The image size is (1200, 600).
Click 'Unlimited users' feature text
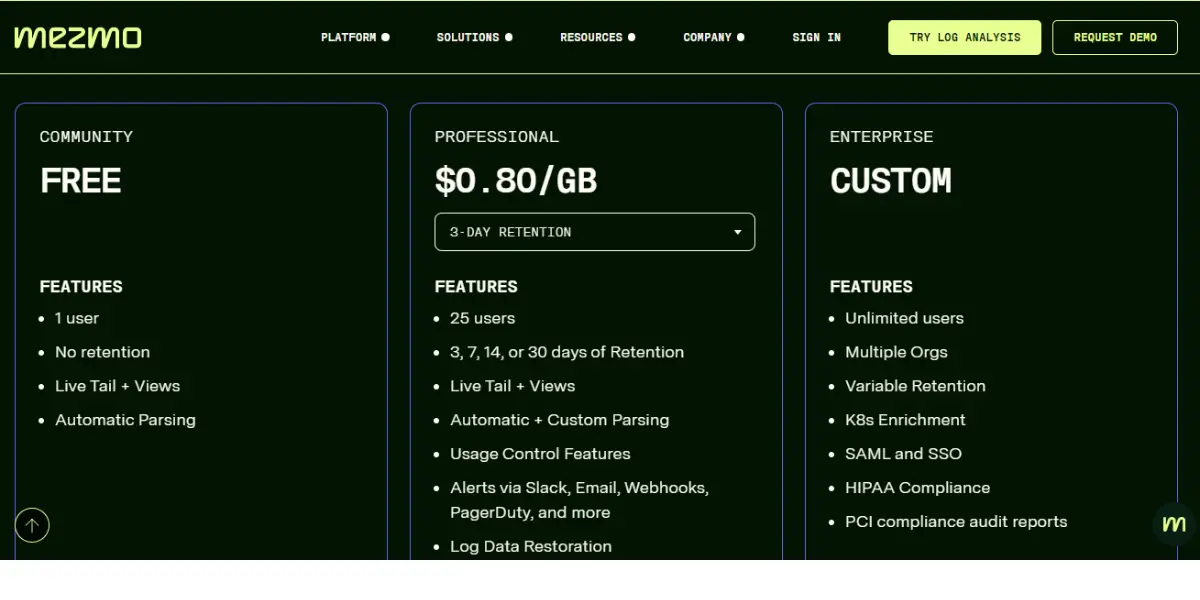pos(905,318)
